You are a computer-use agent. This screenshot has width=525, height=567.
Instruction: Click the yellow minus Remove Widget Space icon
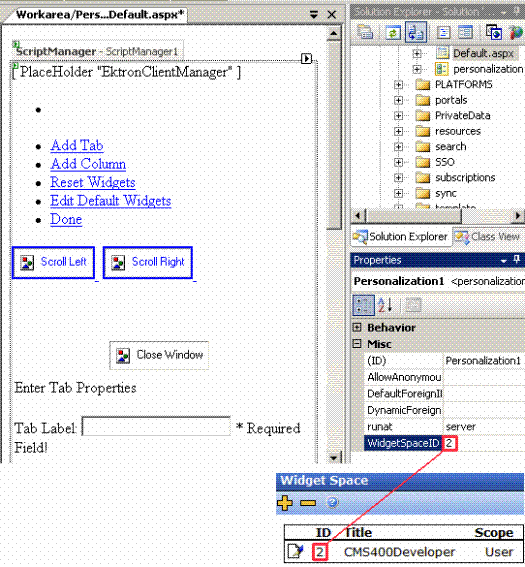[x=308, y=503]
